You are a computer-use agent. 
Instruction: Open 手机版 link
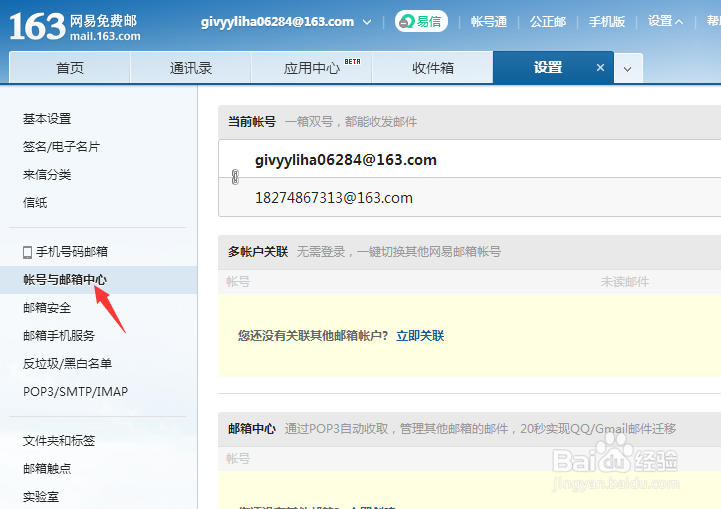tap(607, 22)
